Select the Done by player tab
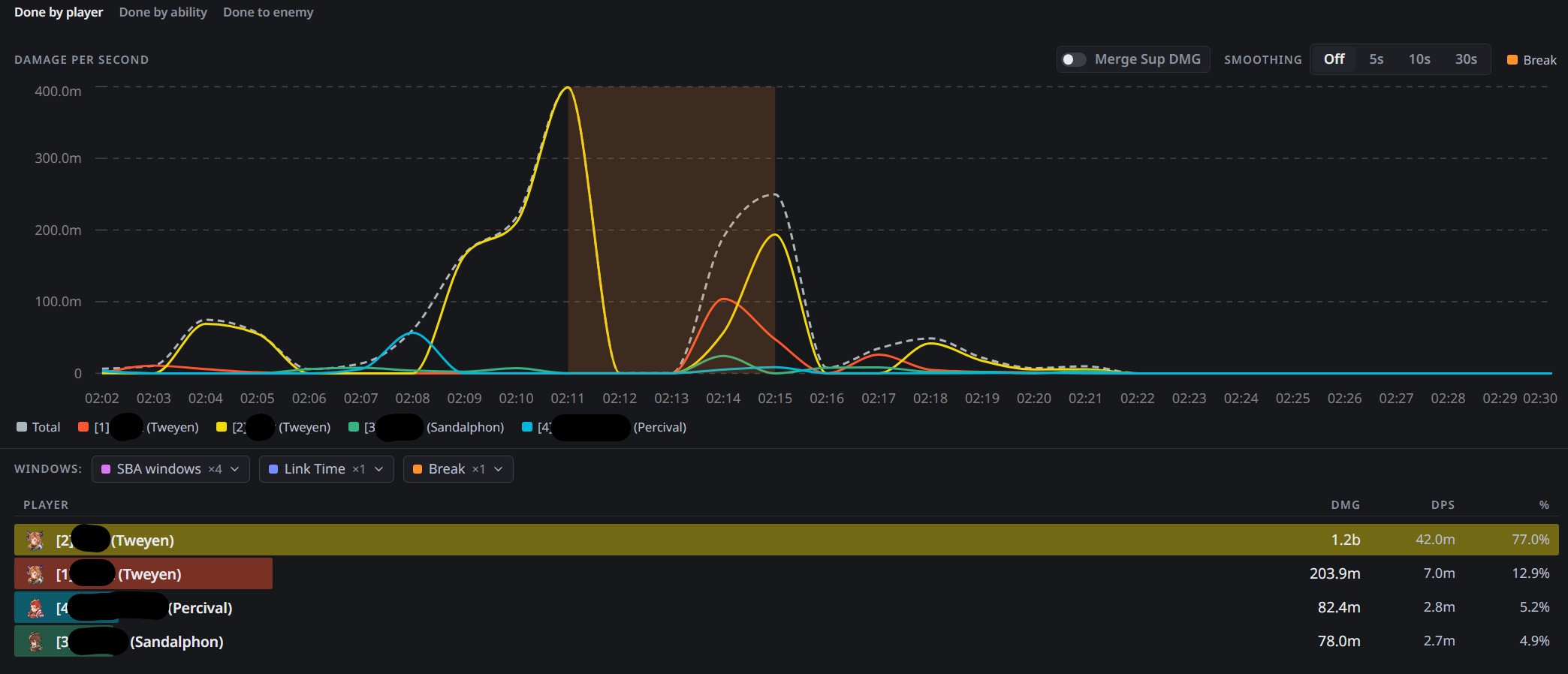The image size is (1568, 674). [x=59, y=12]
